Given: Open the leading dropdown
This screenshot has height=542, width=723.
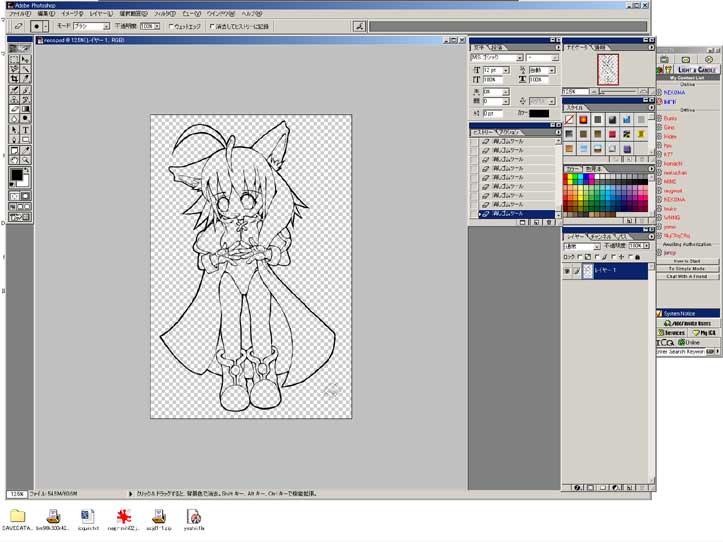Looking at the screenshot, I should pos(552,70).
